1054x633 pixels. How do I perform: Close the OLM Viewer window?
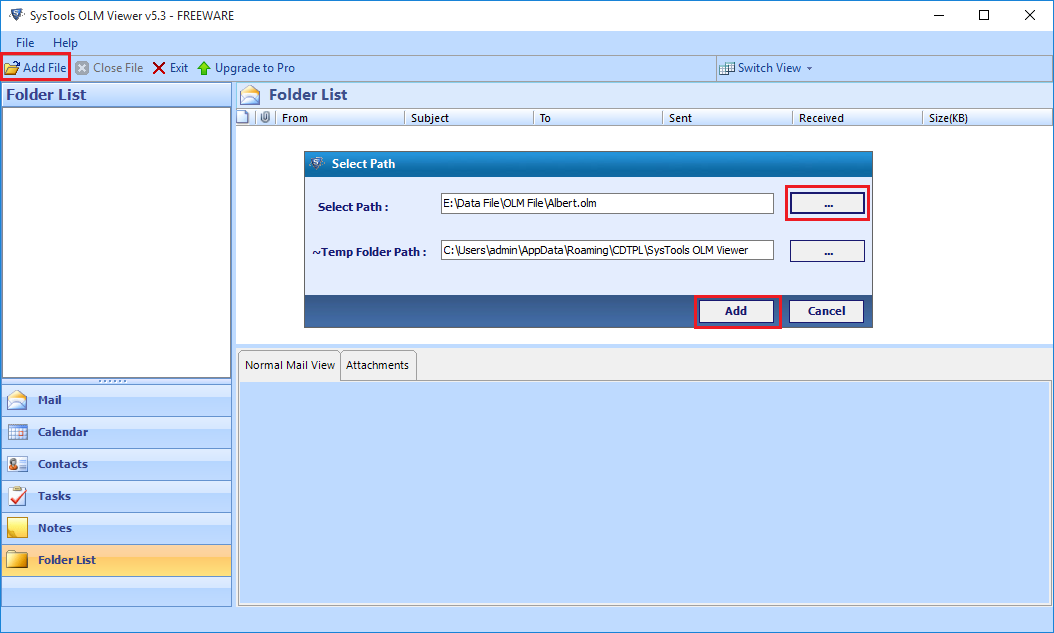[x=1030, y=15]
